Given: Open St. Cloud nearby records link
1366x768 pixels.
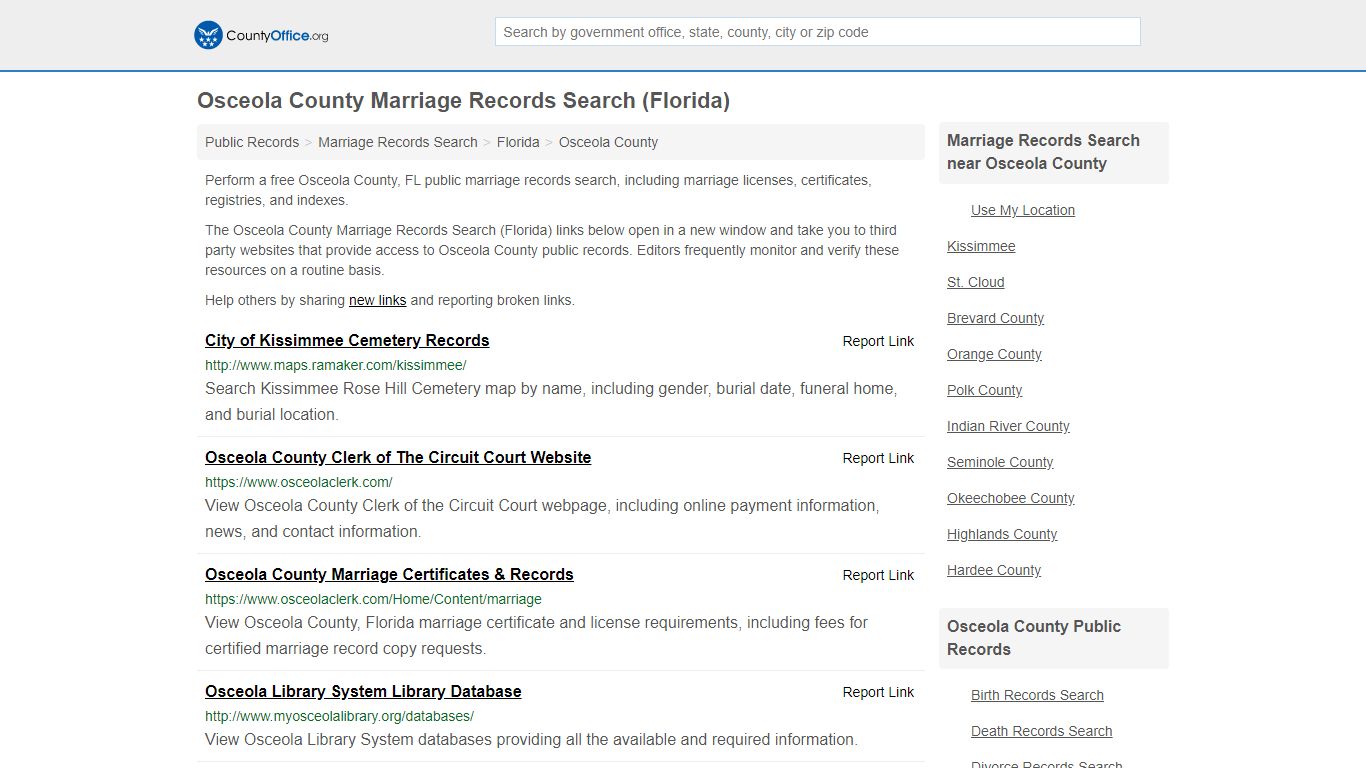Looking at the screenshot, I should pyautogui.click(x=975, y=282).
